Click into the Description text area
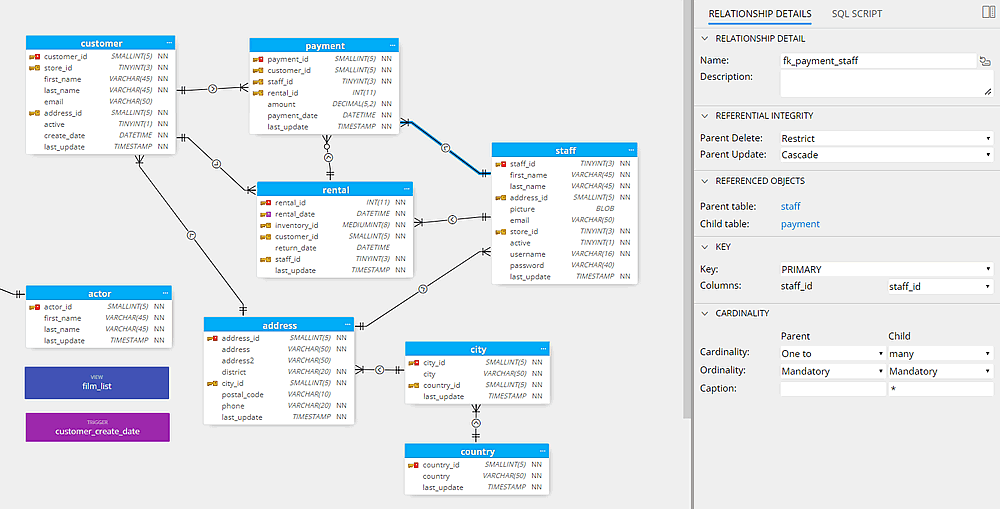 coord(886,84)
